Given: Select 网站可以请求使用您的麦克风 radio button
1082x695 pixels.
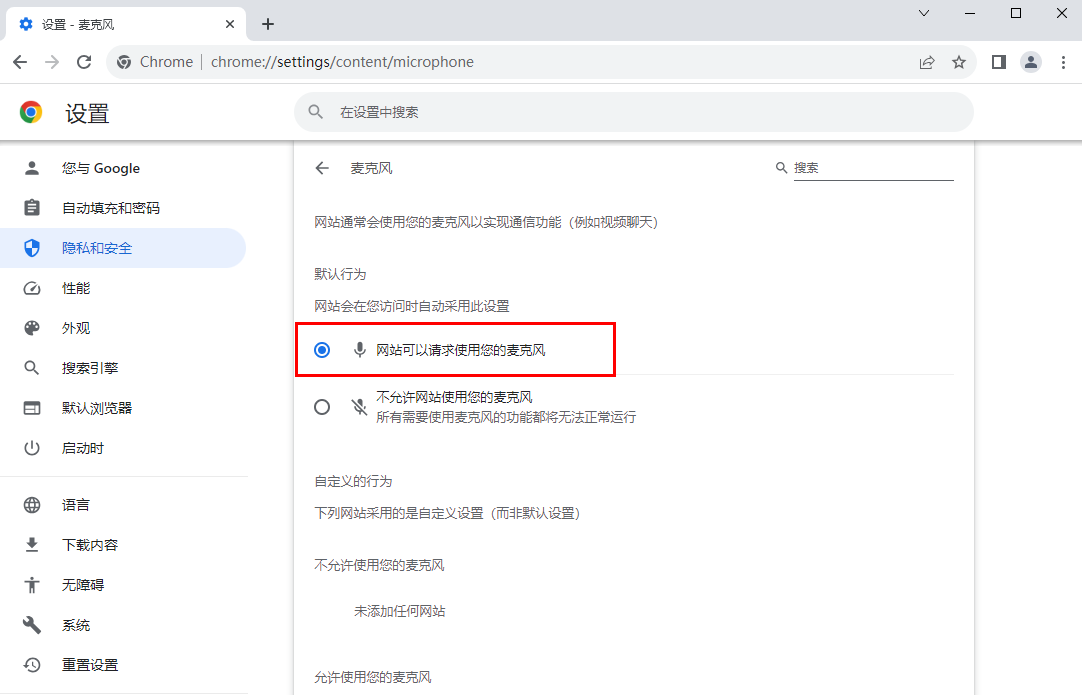Looking at the screenshot, I should point(322,350).
